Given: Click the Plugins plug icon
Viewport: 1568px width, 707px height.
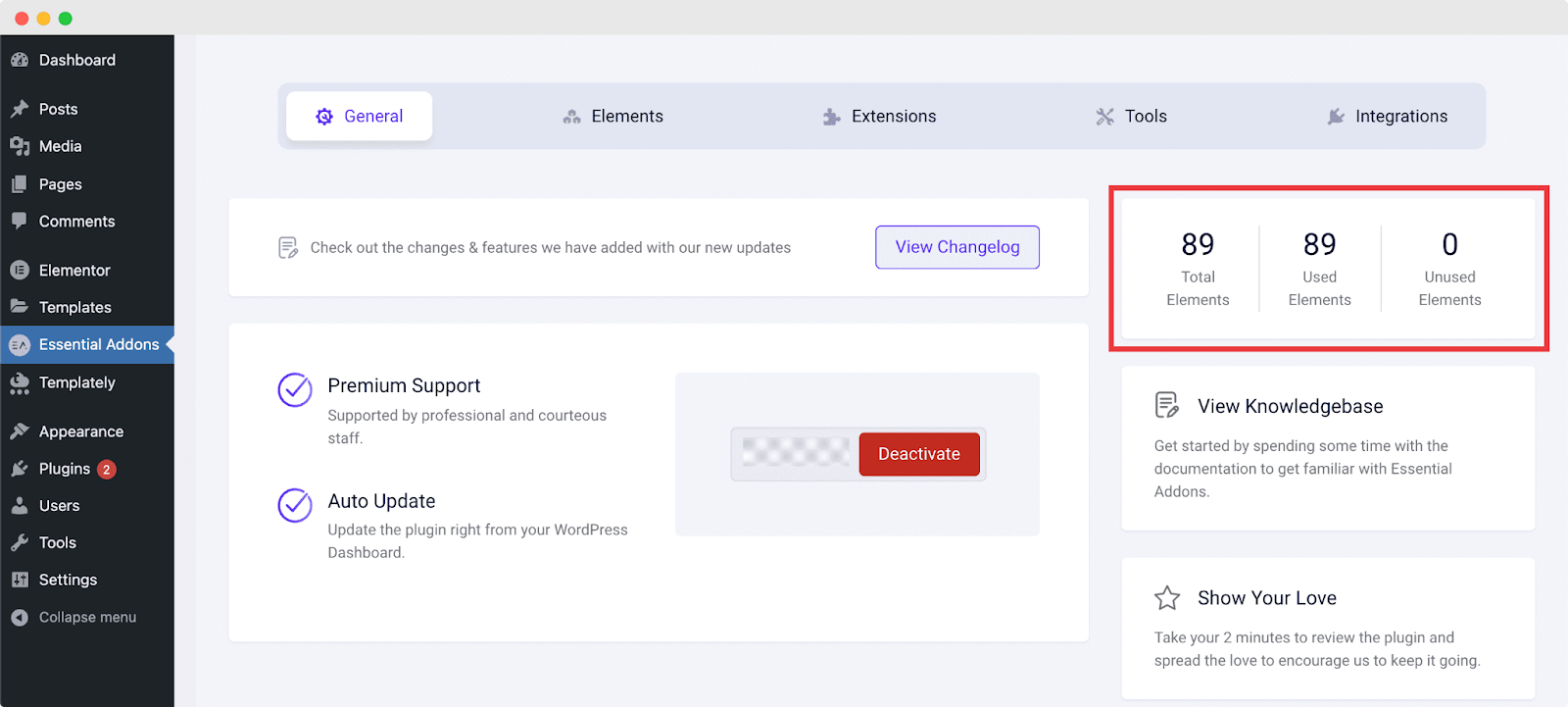Looking at the screenshot, I should pyautogui.click(x=20, y=469).
